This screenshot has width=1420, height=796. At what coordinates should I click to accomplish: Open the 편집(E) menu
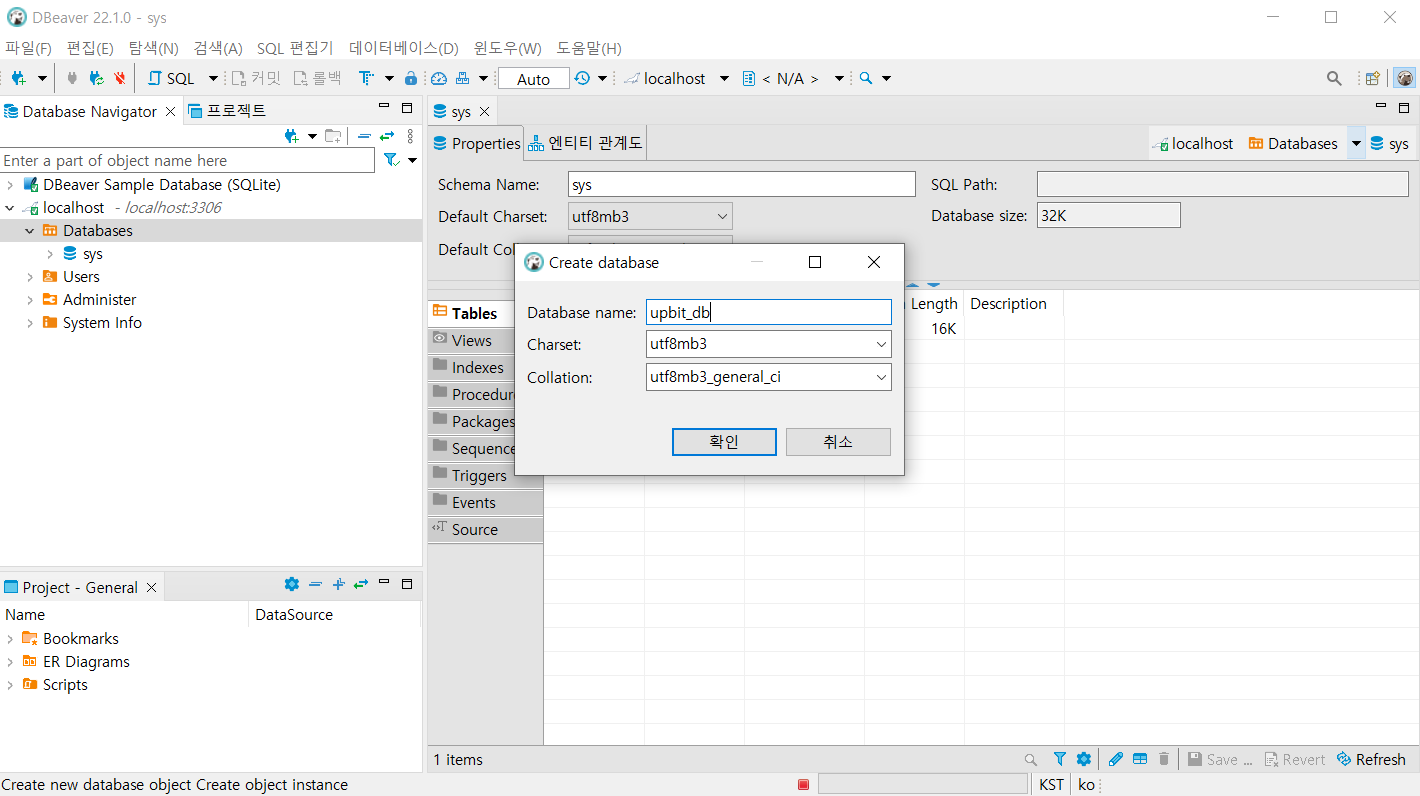[90, 48]
